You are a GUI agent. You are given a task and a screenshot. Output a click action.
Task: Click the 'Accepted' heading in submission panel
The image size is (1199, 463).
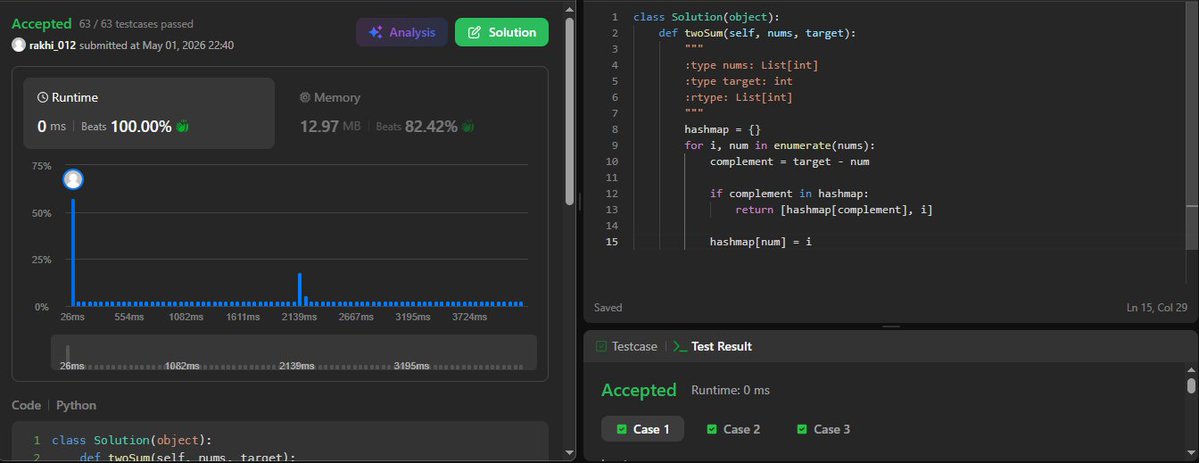point(42,24)
